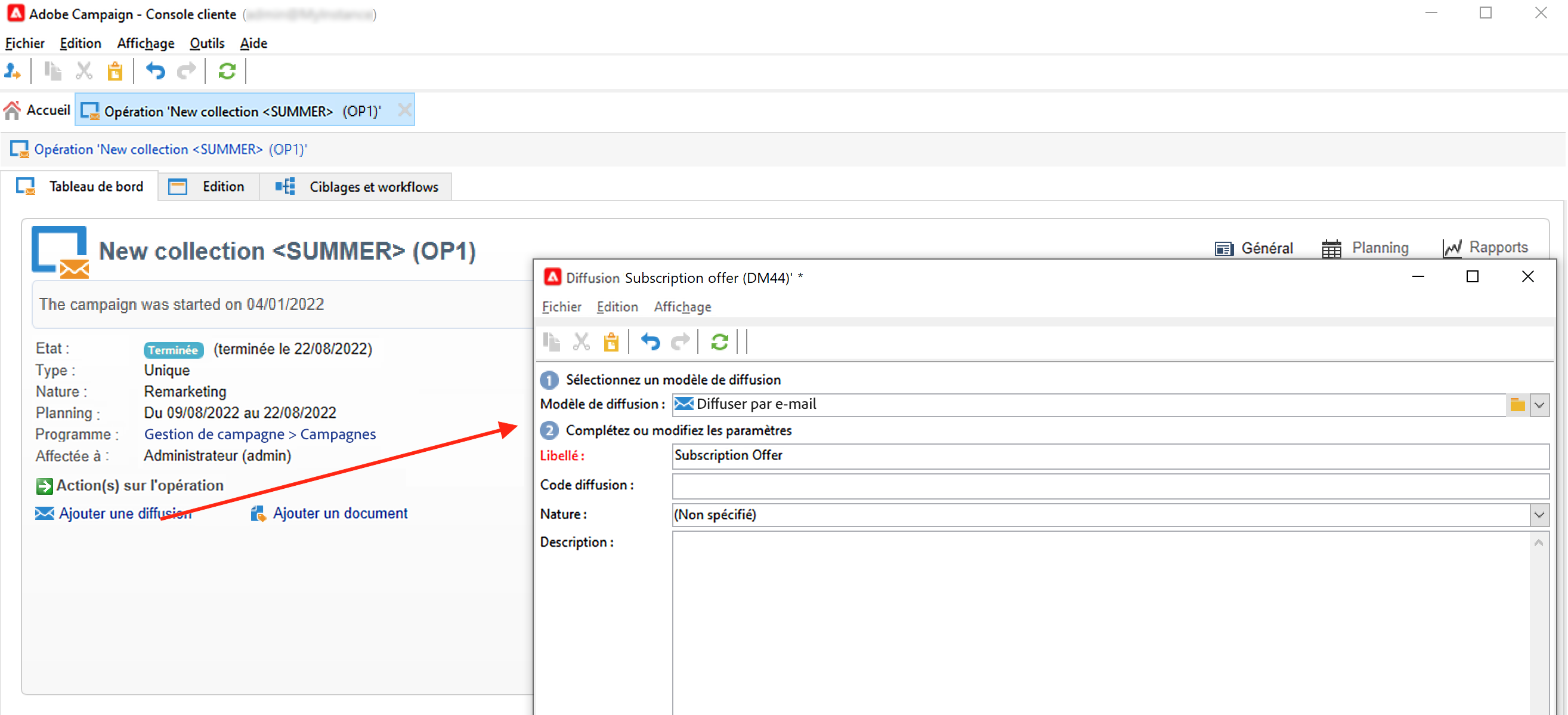
Task: Open the Outils menu
Action: tap(207, 43)
